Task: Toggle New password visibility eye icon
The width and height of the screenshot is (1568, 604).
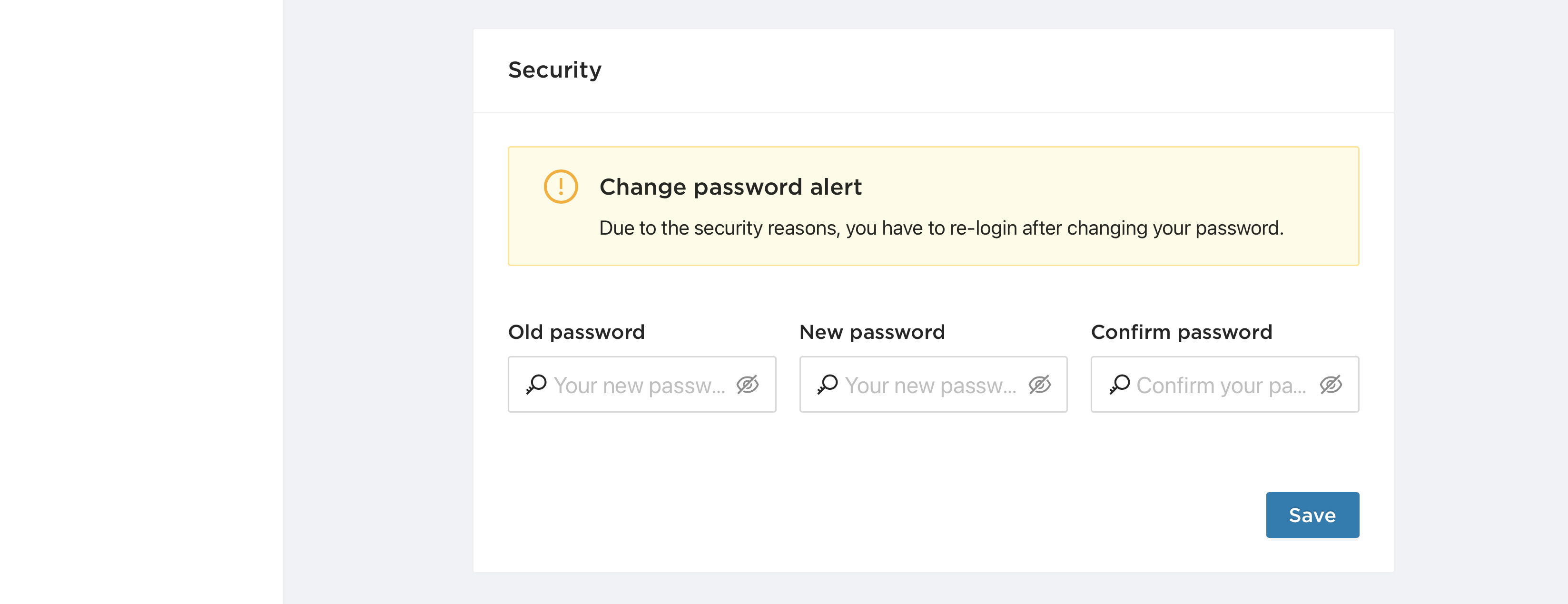Action: coord(1039,385)
